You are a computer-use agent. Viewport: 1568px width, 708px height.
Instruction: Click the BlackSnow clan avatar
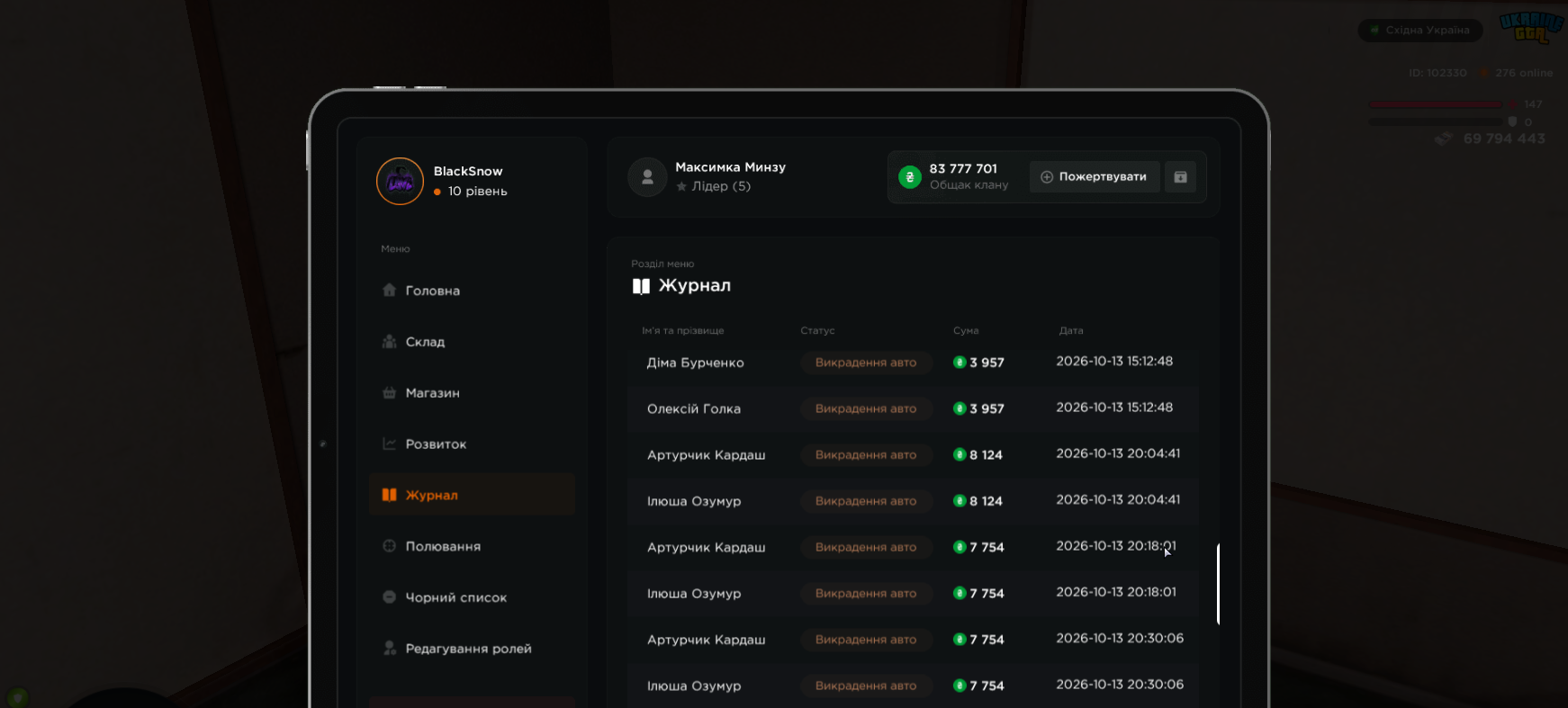[400, 181]
